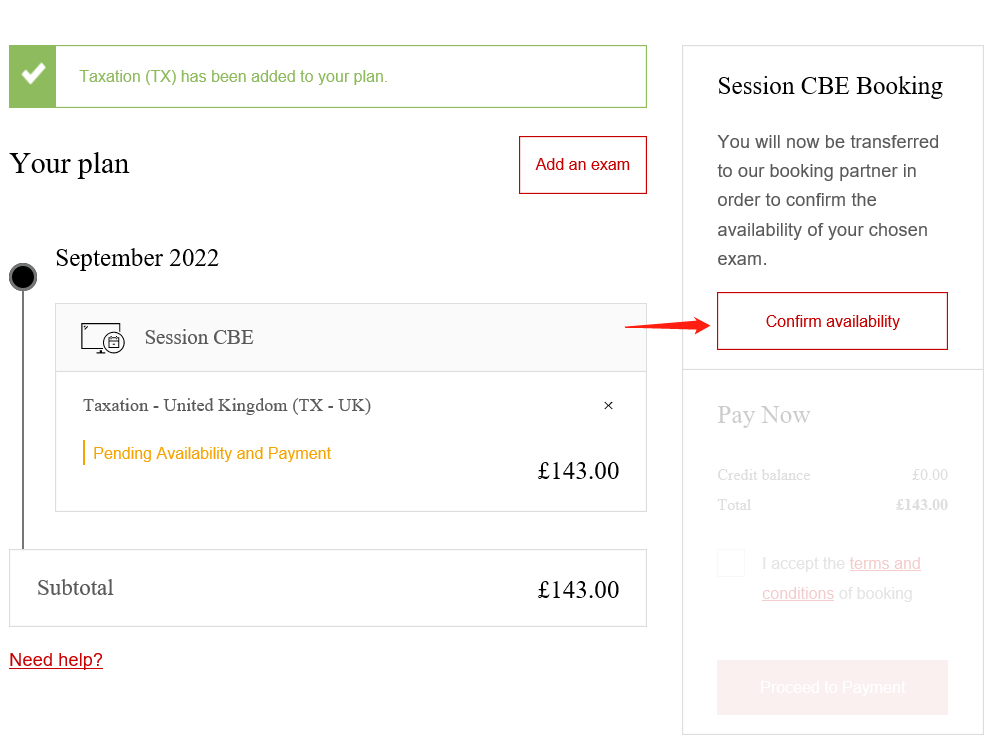Click the Session CBE Booking heading
The width and height of the screenshot is (999, 736).
coord(830,86)
